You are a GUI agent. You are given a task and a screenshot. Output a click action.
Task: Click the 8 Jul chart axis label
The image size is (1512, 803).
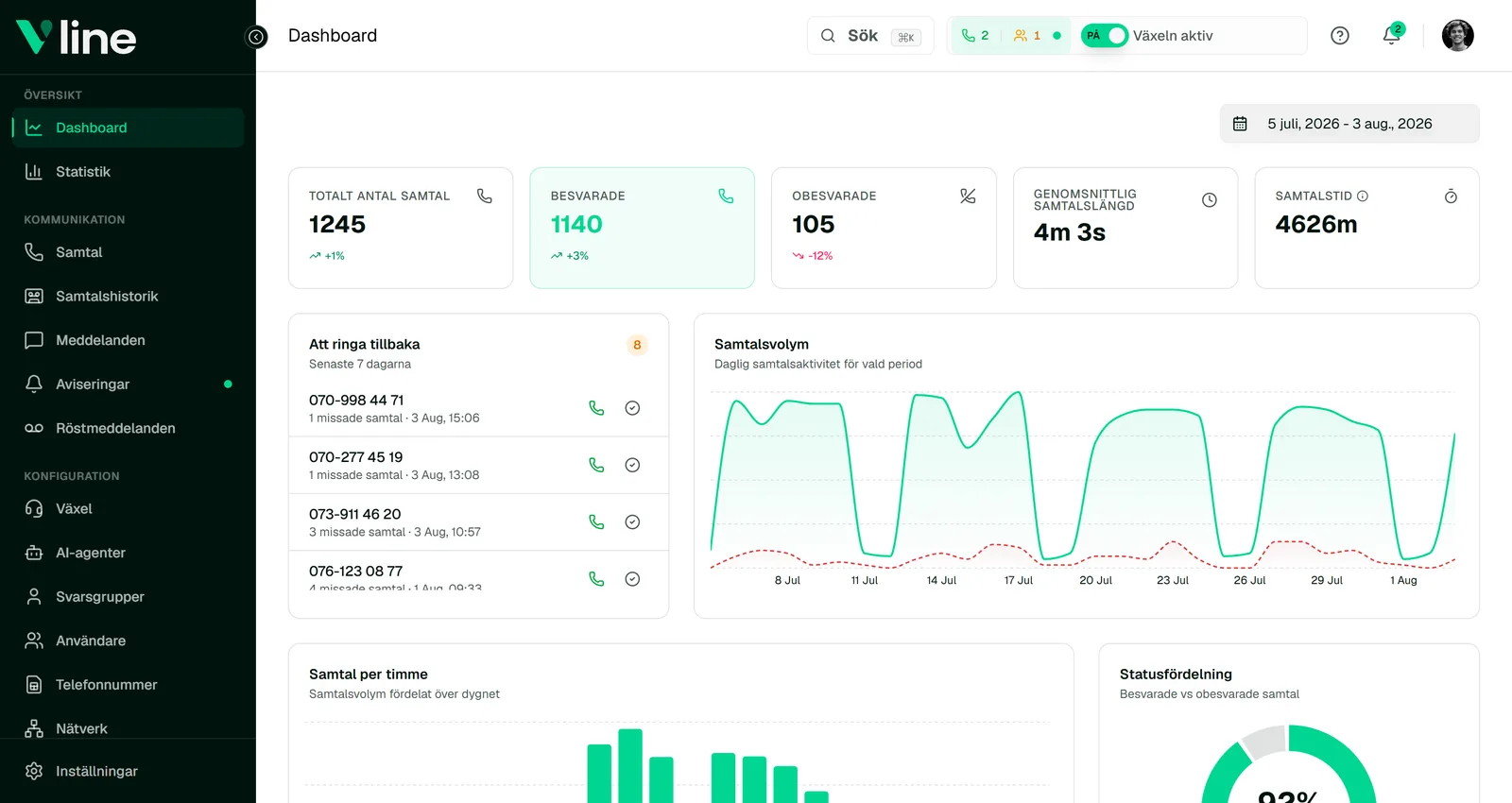787,580
